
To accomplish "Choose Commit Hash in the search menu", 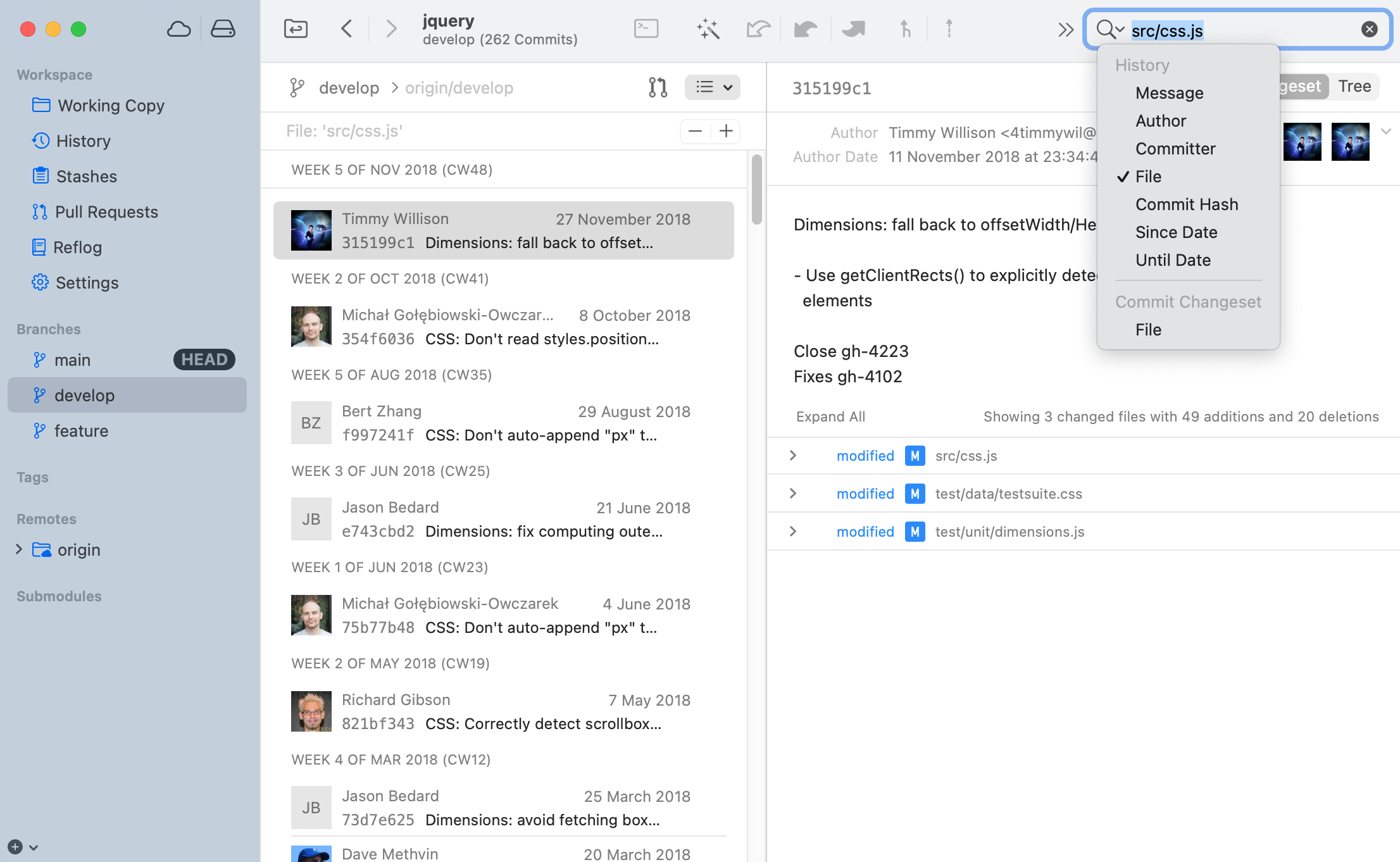I will point(1186,204).
